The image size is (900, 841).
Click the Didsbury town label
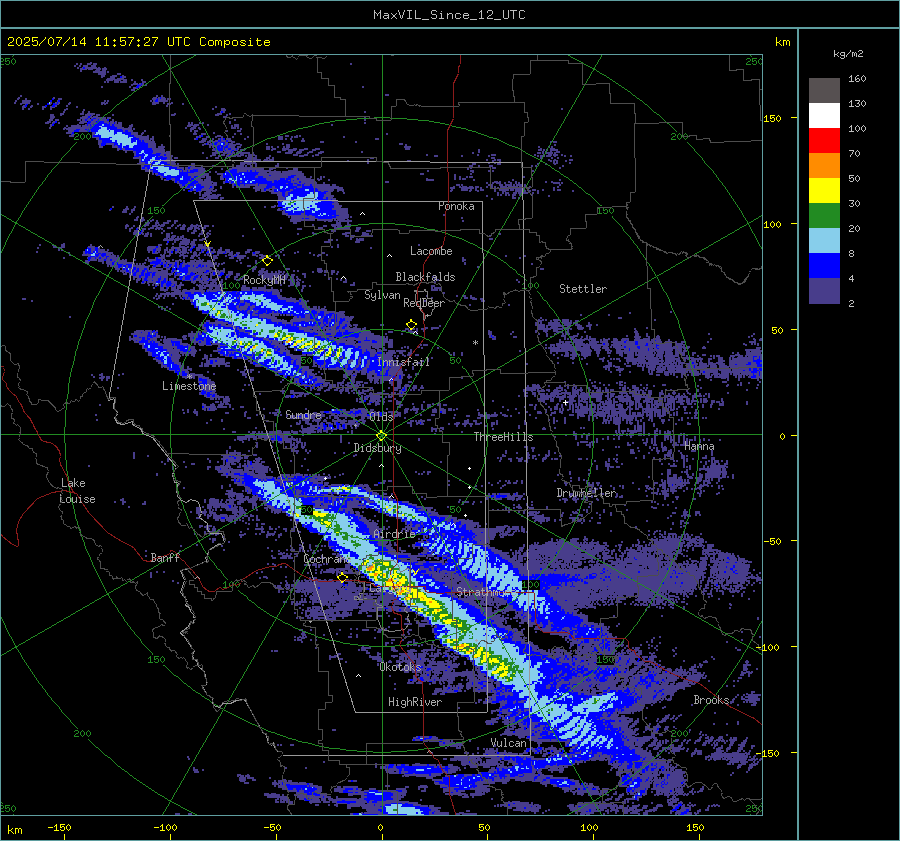[x=377, y=448]
